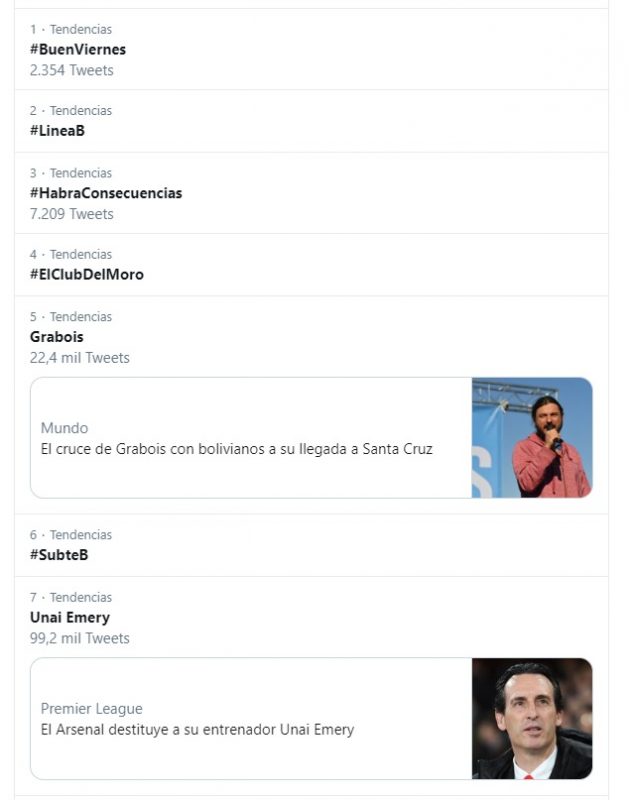Open the Grabois trend title
The image size is (629, 800).
(x=57, y=337)
